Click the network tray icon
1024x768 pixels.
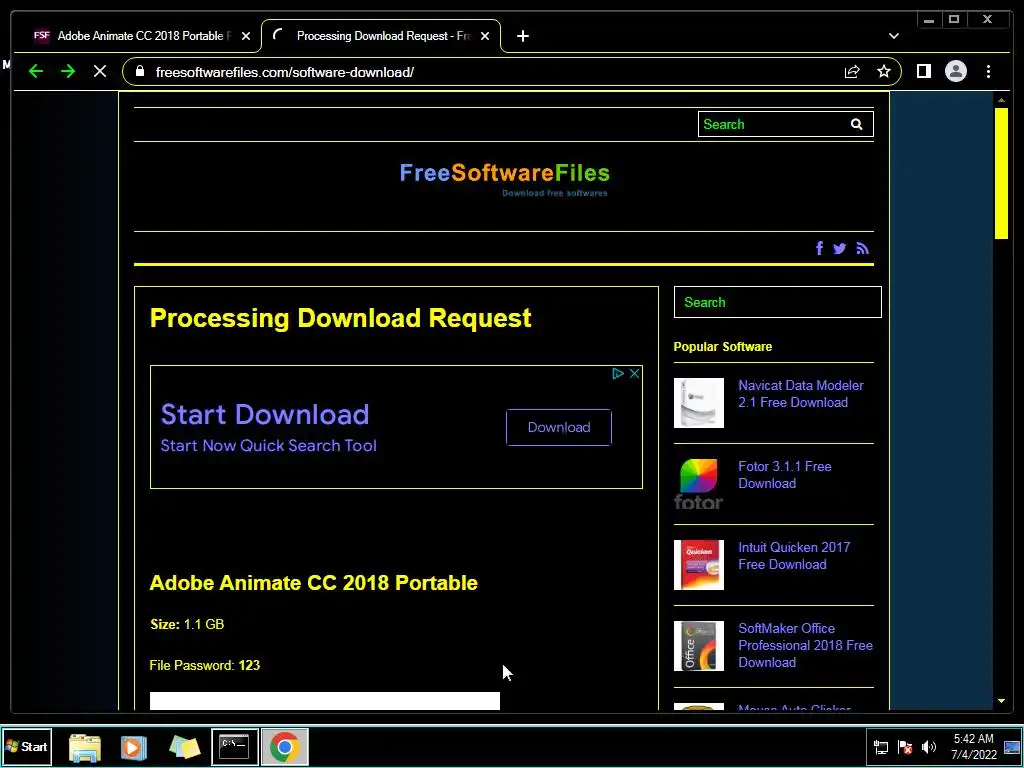pyautogui.click(x=881, y=747)
